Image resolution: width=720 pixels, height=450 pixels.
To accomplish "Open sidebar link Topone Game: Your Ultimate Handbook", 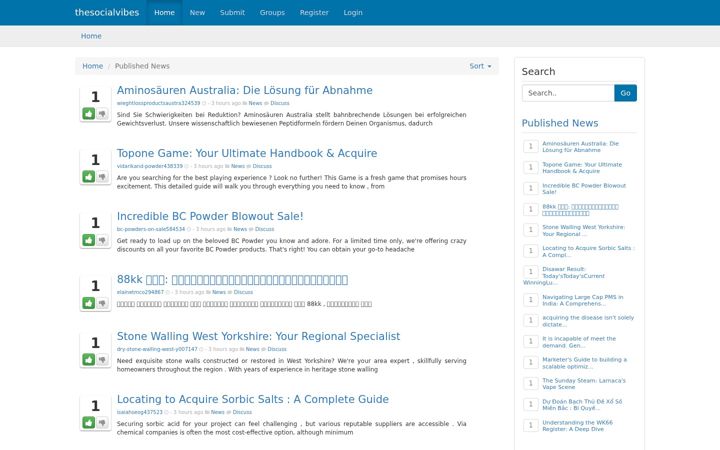I will tap(582, 168).
